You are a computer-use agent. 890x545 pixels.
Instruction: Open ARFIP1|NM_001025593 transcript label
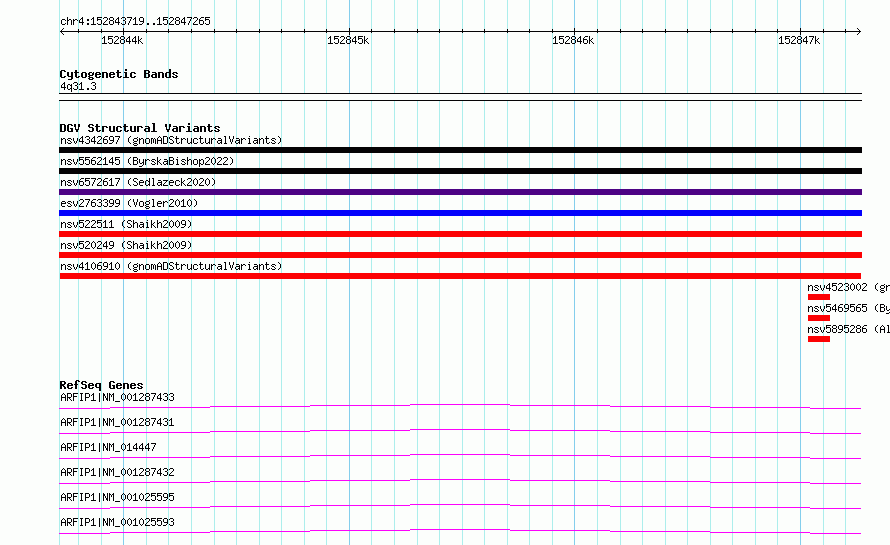[x=117, y=522]
